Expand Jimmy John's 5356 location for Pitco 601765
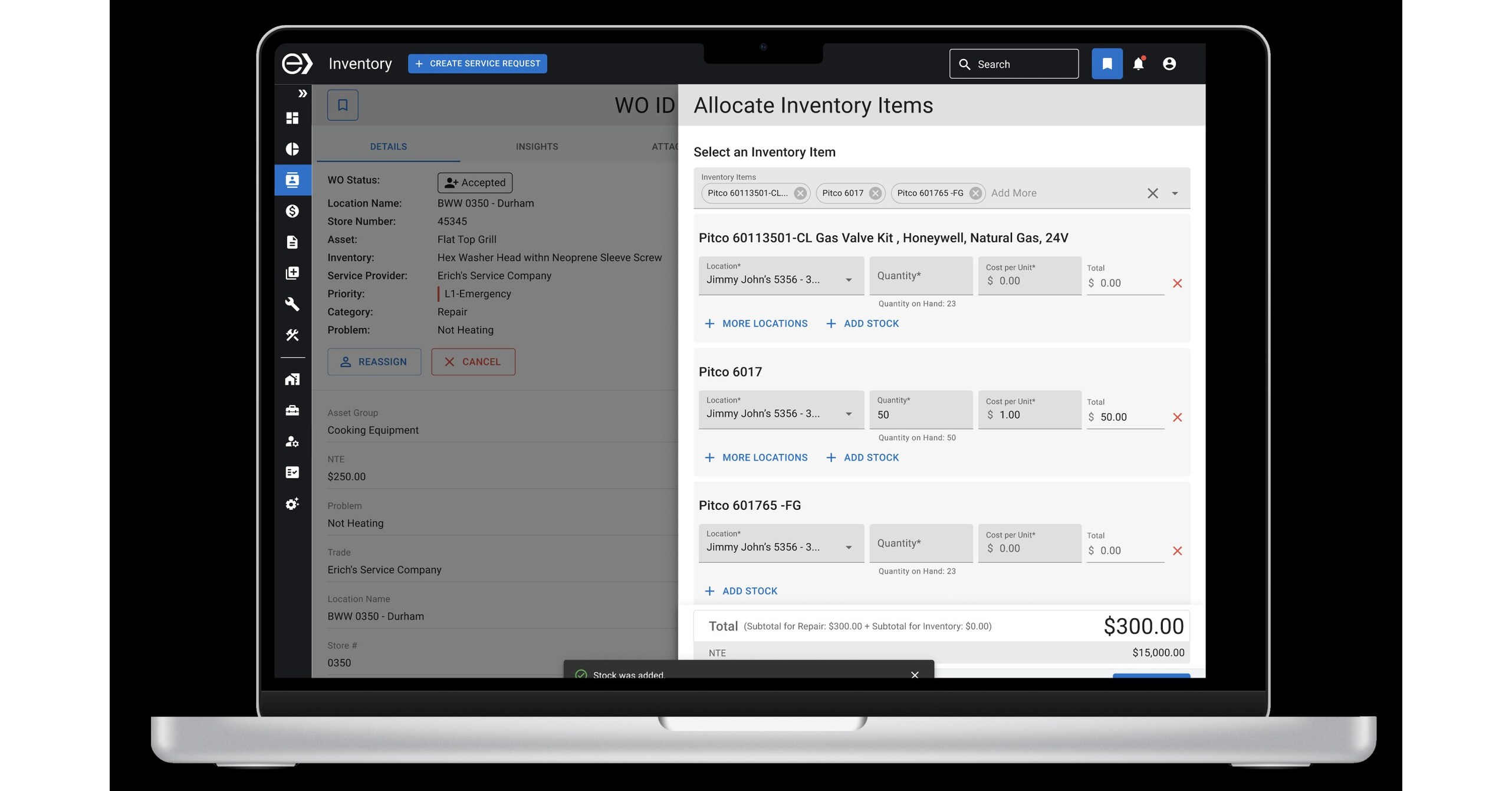The height and width of the screenshot is (791, 1512). point(849,546)
